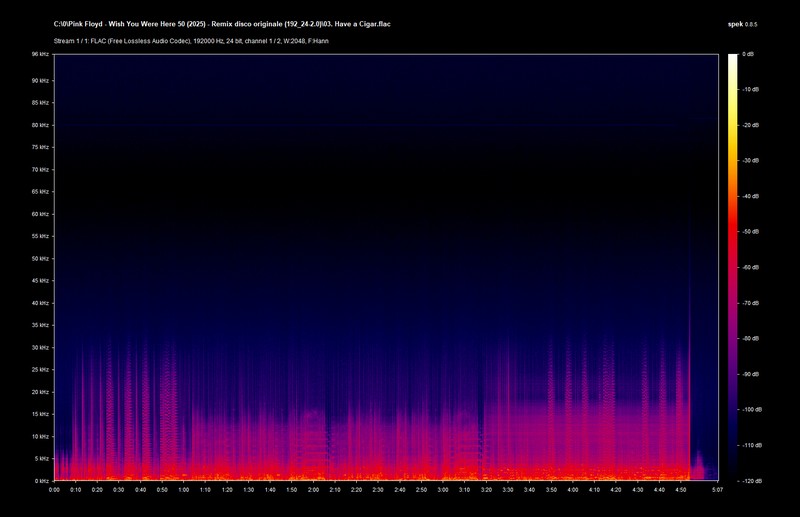Click the 0:00 time axis marker

54,490
